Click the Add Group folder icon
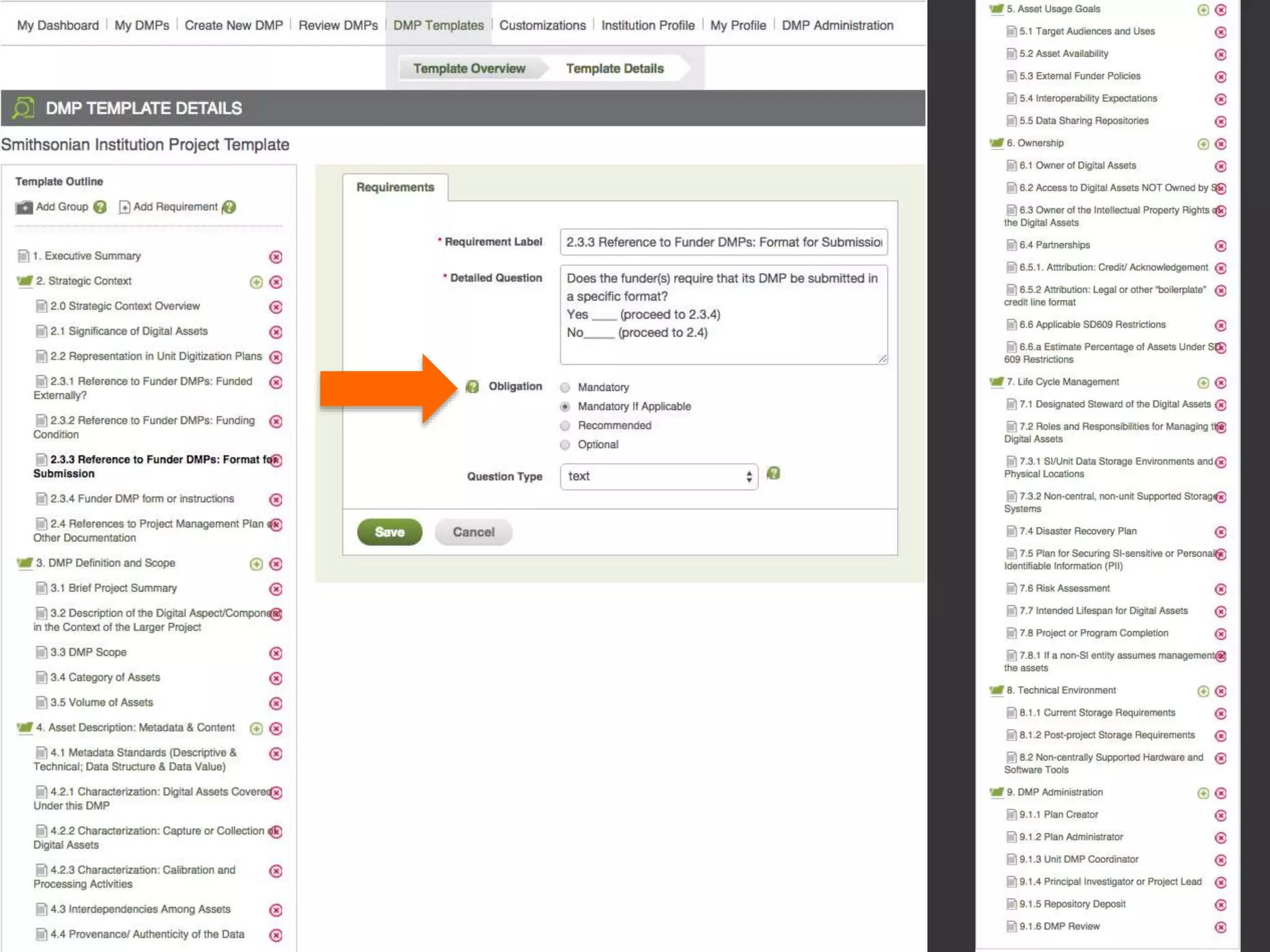This screenshot has height=952, width=1270. (24, 208)
